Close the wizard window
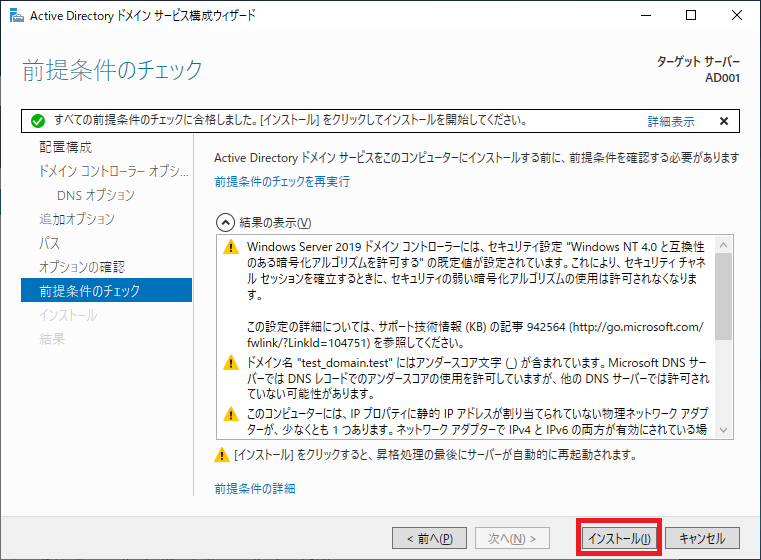This screenshot has height=560, width=761. [x=737, y=16]
